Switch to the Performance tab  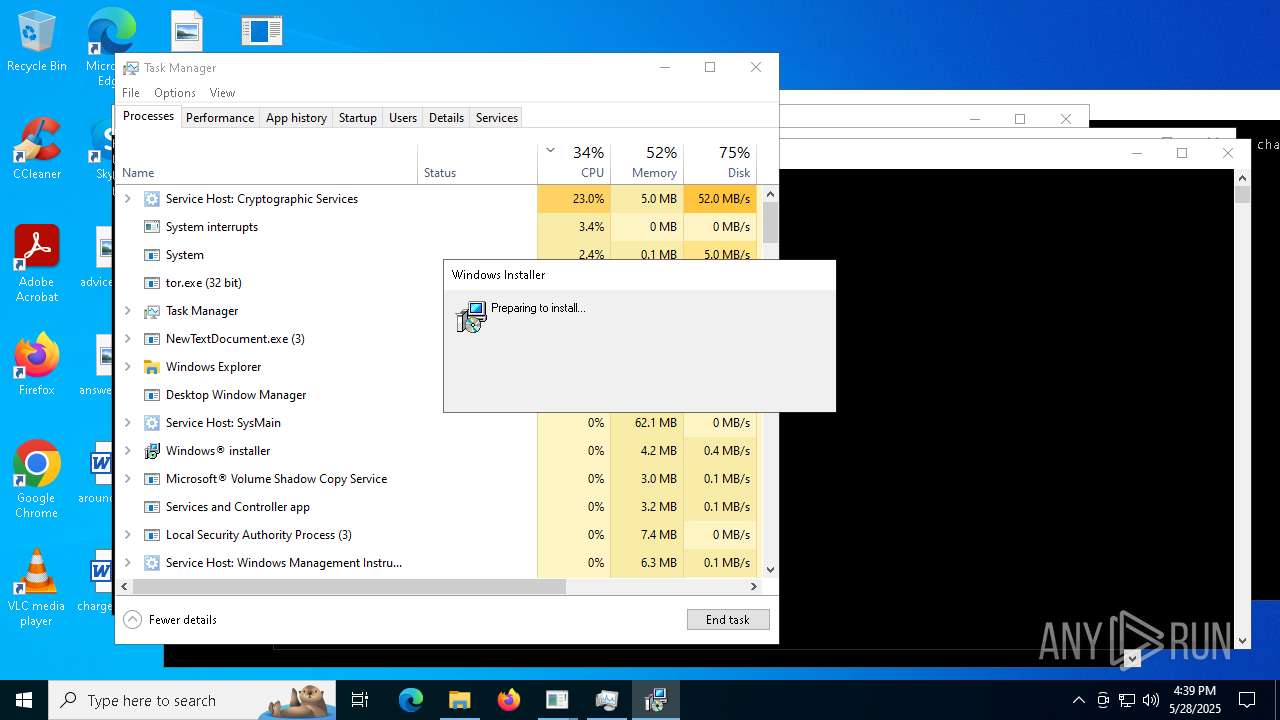tap(220, 118)
